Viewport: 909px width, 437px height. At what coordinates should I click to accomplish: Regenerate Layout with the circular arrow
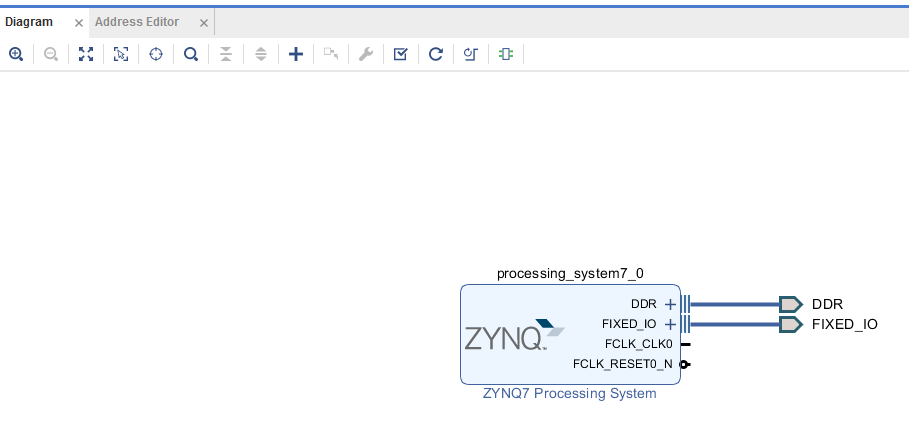[x=435, y=54]
